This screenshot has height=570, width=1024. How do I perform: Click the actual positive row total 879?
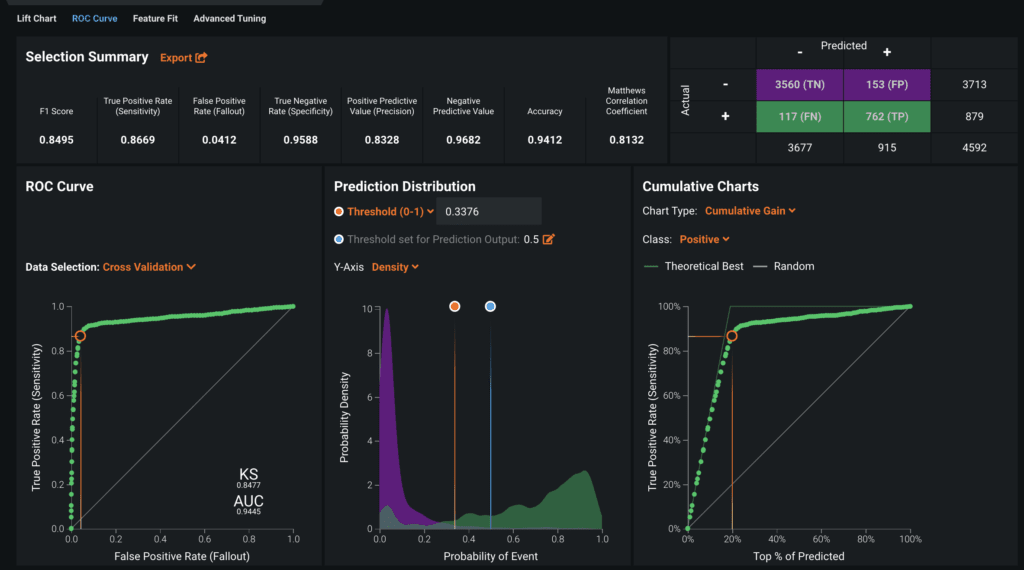(974, 117)
